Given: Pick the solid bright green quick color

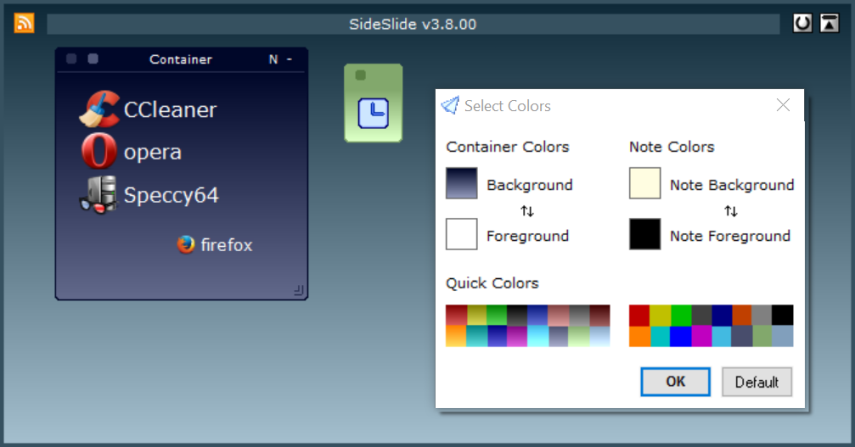Looking at the screenshot, I should pos(681,316).
